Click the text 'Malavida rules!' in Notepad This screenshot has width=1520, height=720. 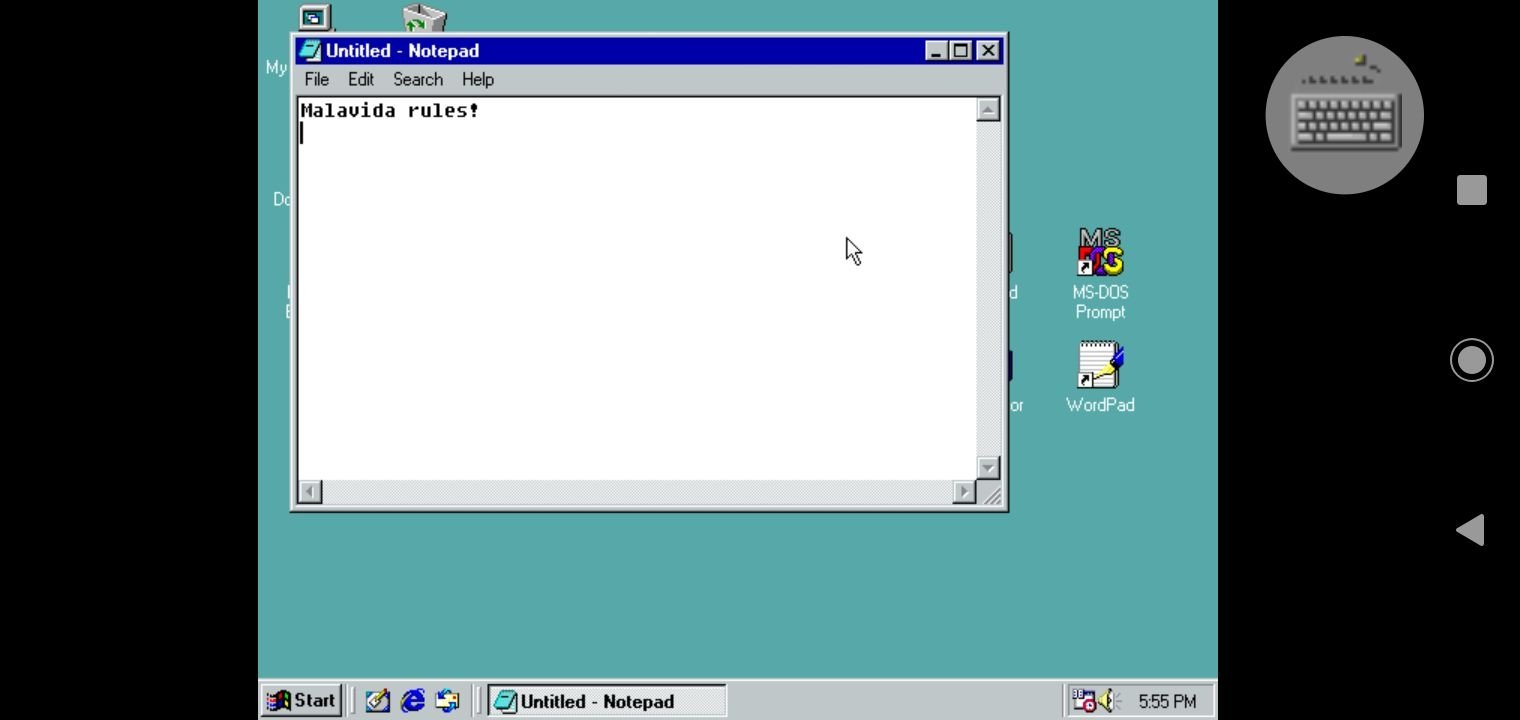coord(390,110)
